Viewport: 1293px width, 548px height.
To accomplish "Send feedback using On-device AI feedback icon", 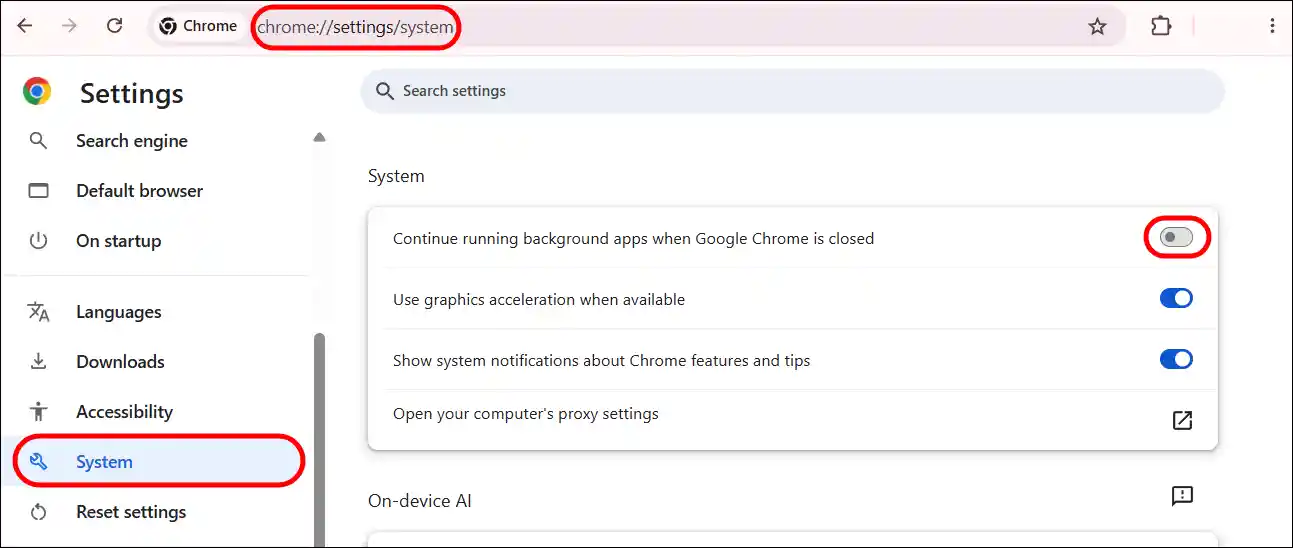I will tap(1182, 496).
